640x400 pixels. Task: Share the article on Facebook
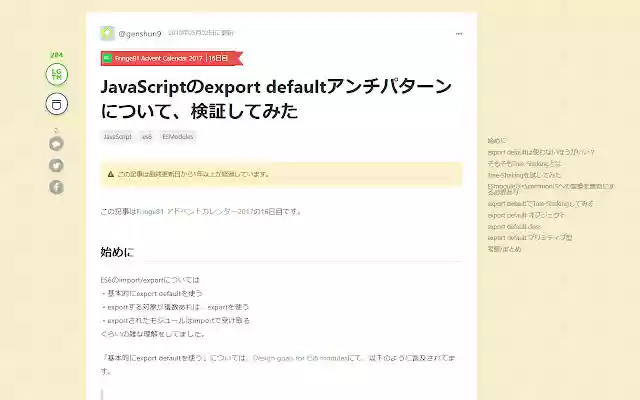[56, 187]
